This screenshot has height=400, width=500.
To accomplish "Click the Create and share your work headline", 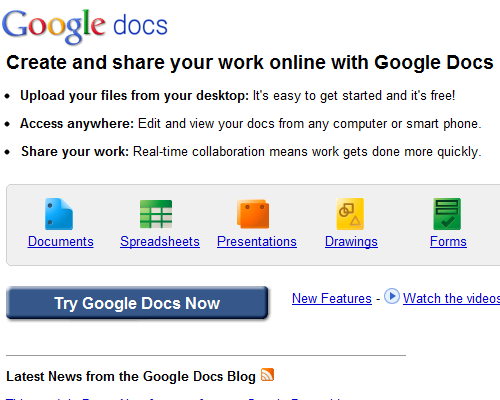I will (x=250, y=62).
